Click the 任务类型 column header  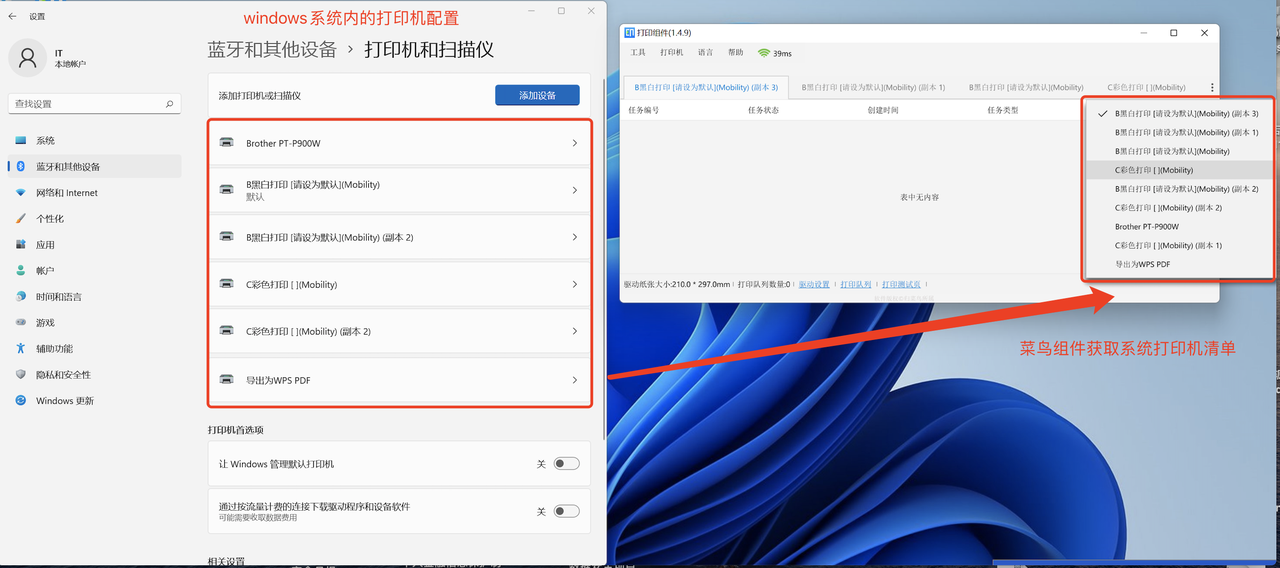coord(1003,110)
